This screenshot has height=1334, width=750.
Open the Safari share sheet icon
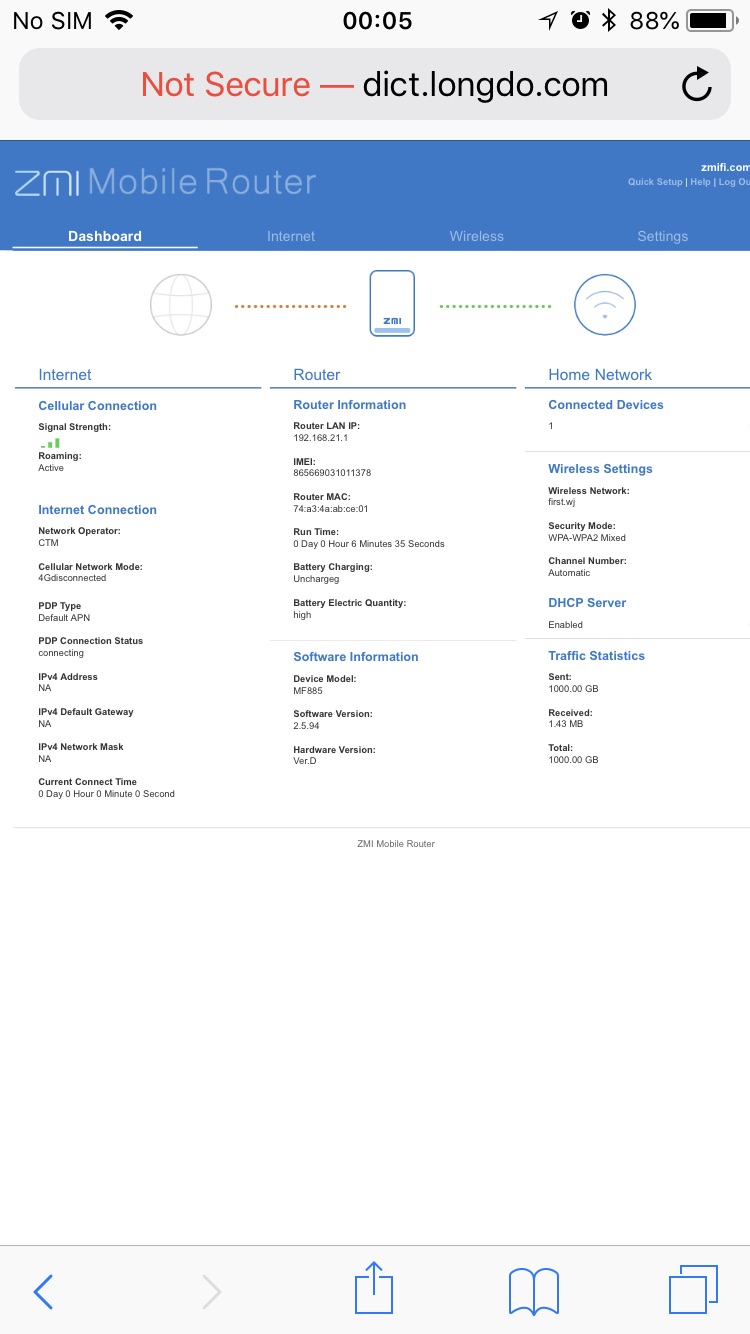[x=374, y=1287]
